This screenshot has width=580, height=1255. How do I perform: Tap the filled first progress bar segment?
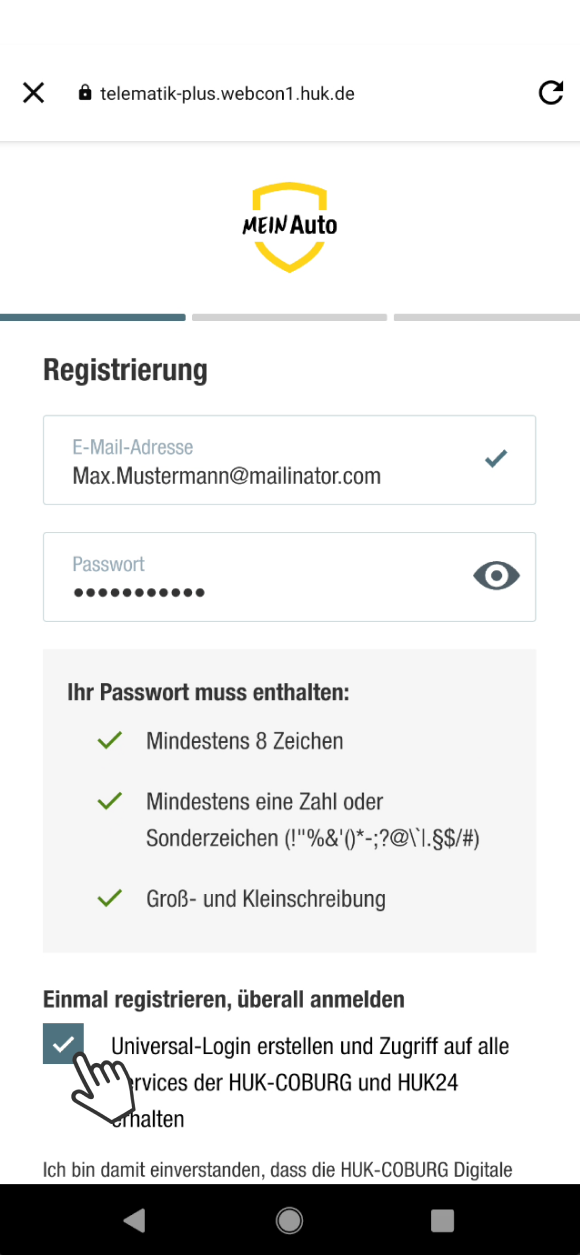point(93,317)
